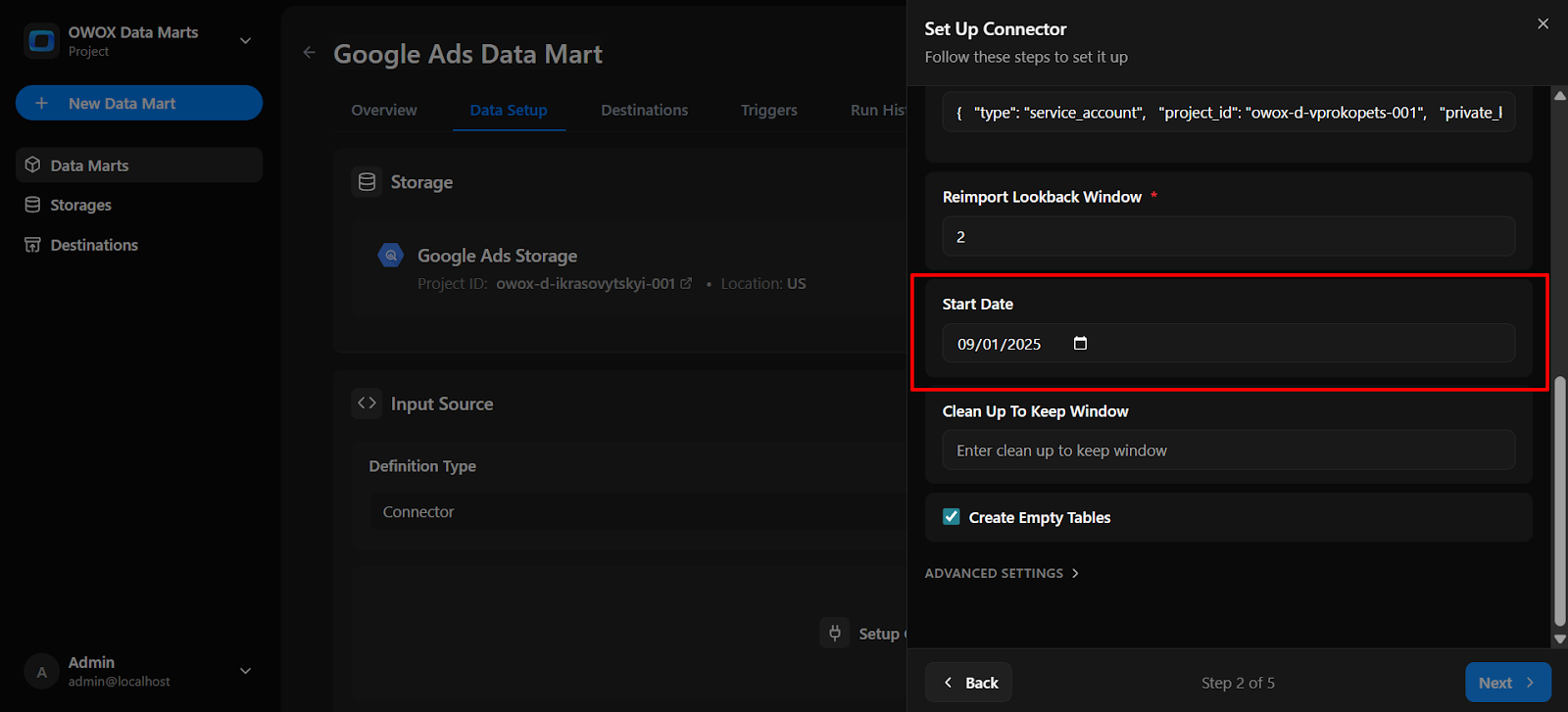The height and width of the screenshot is (712, 1568).
Task: Go back with the arrow beside the title
Action: click(310, 53)
